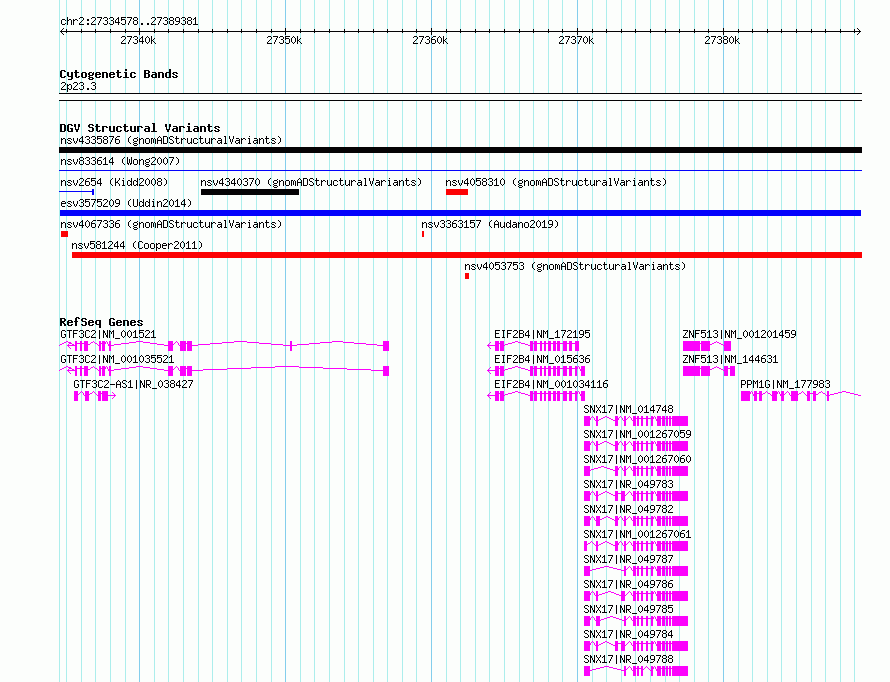Select the 2p23.3 band label
This screenshot has width=890, height=682.
click(78, 86)
